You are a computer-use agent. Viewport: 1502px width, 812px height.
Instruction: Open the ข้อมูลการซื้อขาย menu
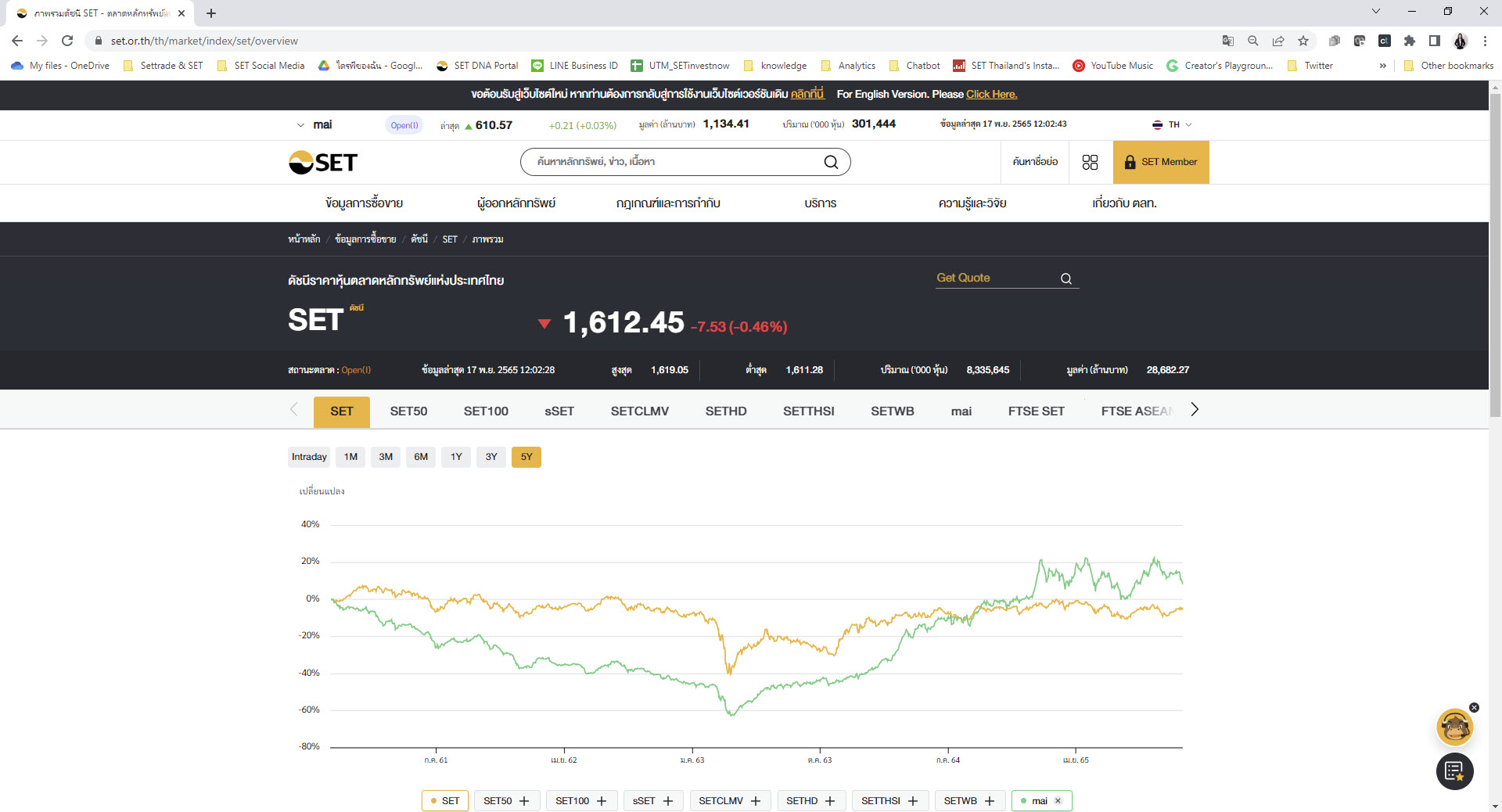(363, 203)
